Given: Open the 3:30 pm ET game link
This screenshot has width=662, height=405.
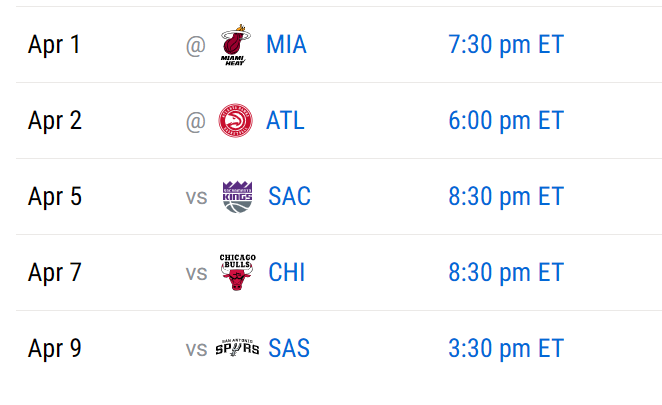Looking at the screenshot, I should [506, 349].
